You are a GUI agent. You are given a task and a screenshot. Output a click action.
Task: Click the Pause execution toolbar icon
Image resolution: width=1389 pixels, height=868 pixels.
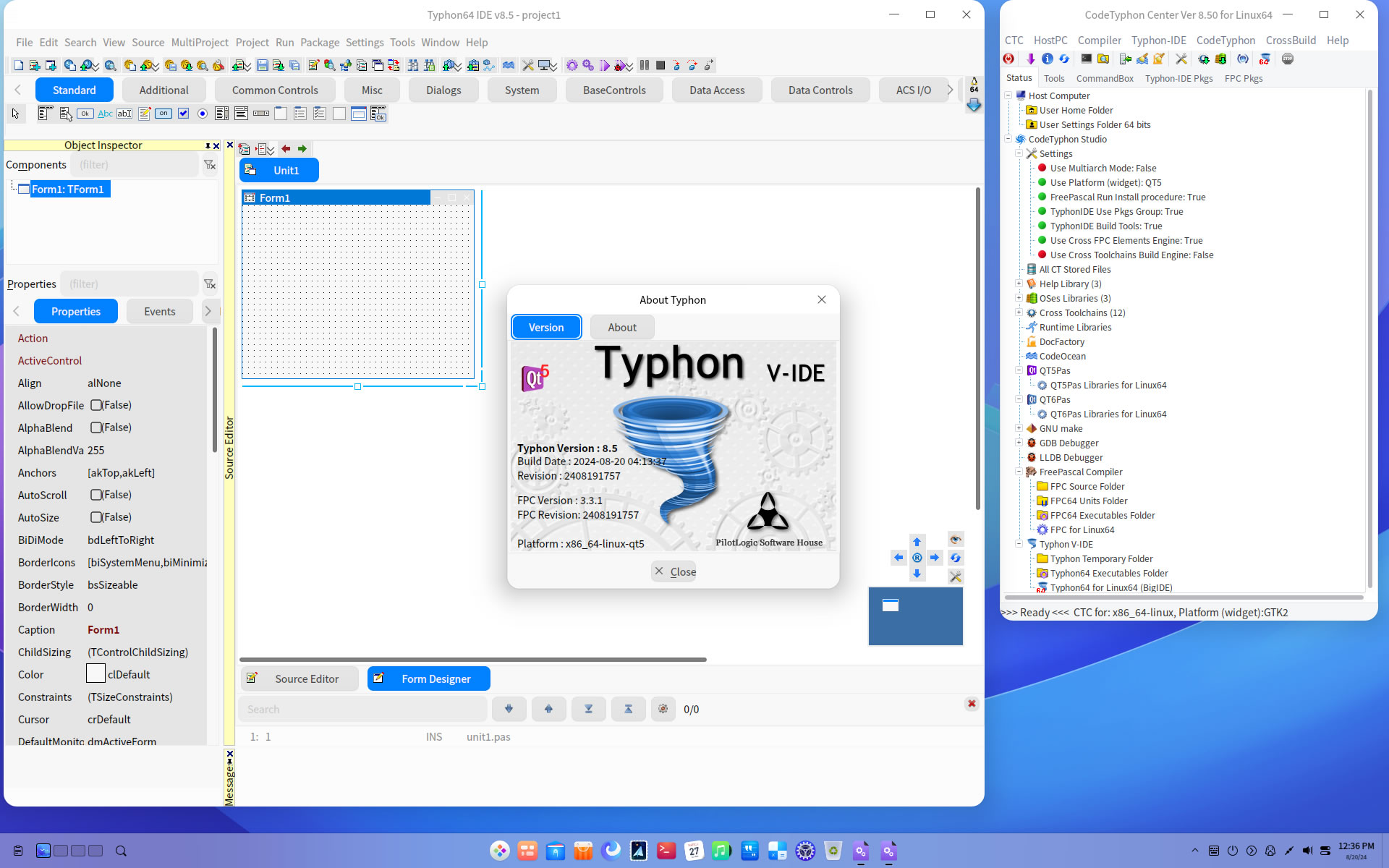[645, 66]
